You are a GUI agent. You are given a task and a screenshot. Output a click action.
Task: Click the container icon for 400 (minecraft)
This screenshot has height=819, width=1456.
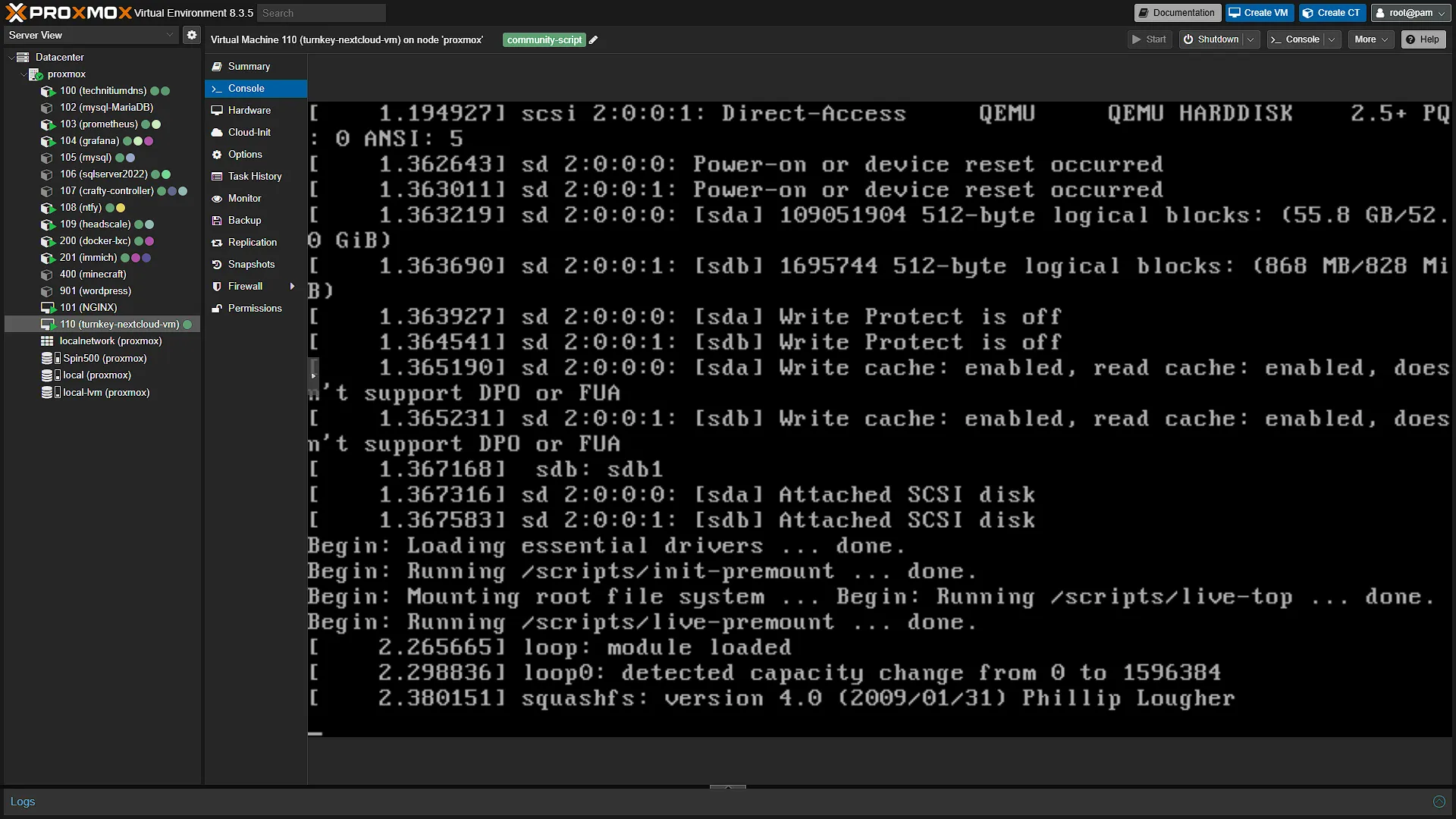[x=48, y=275]
